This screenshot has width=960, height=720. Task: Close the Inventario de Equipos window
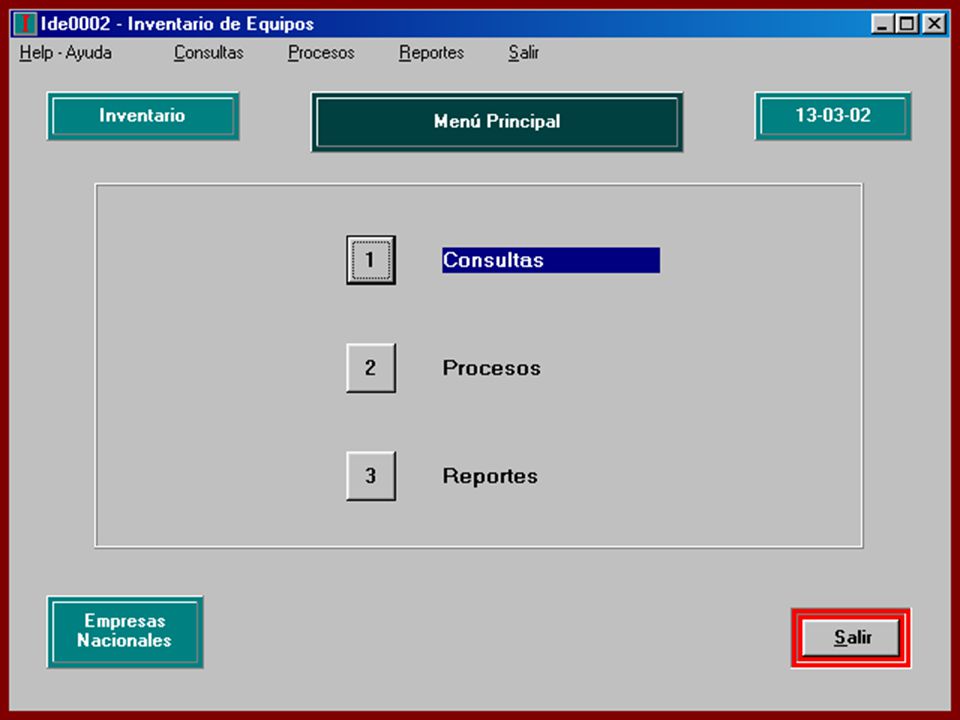click(934, 24)
